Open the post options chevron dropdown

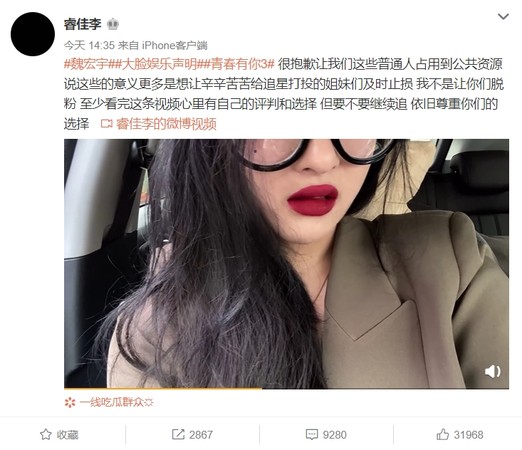point(503,16)
